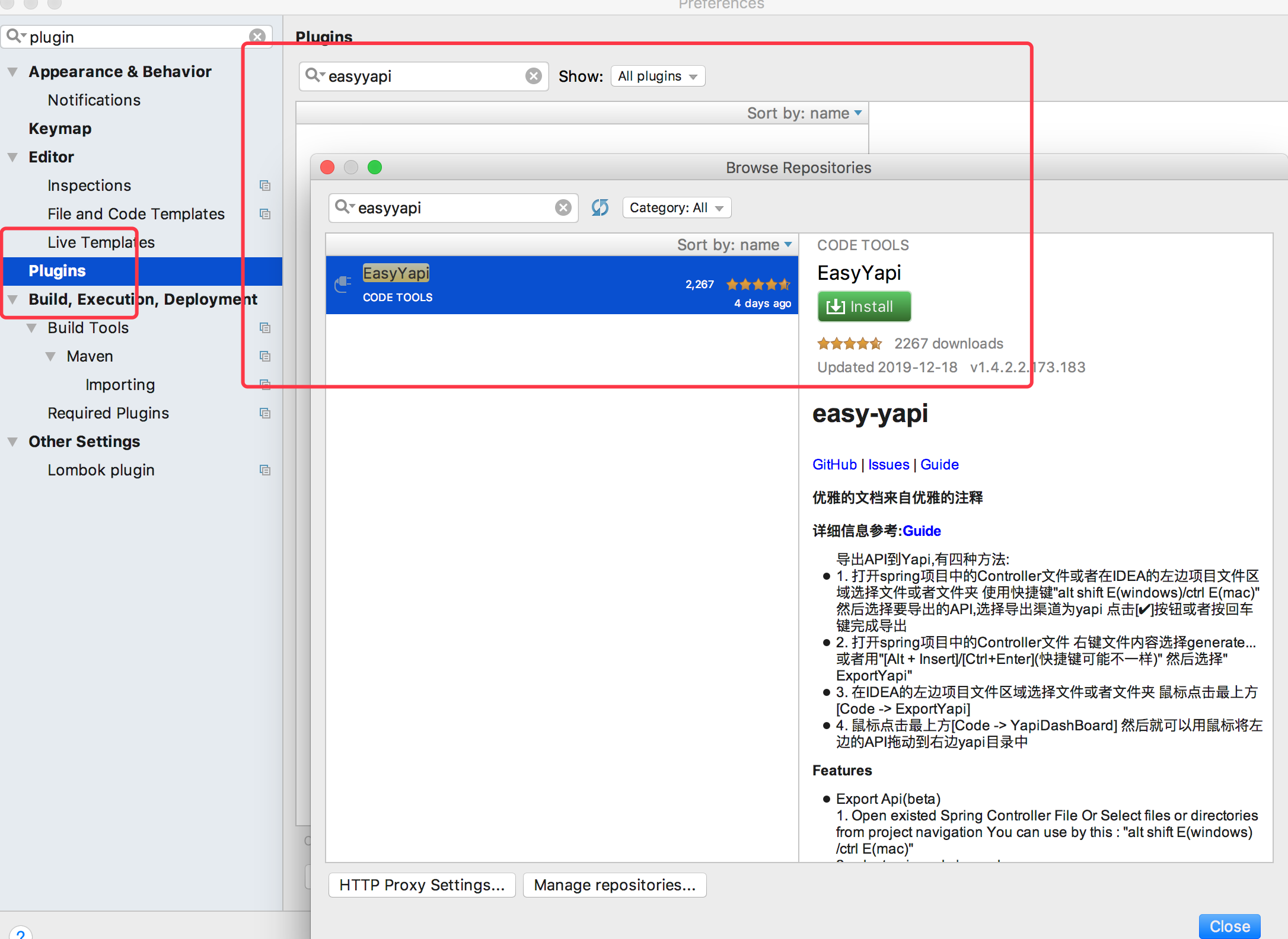
Task: Click Manage repositories button
Action: pyautogui.click(x=614, y=885)
